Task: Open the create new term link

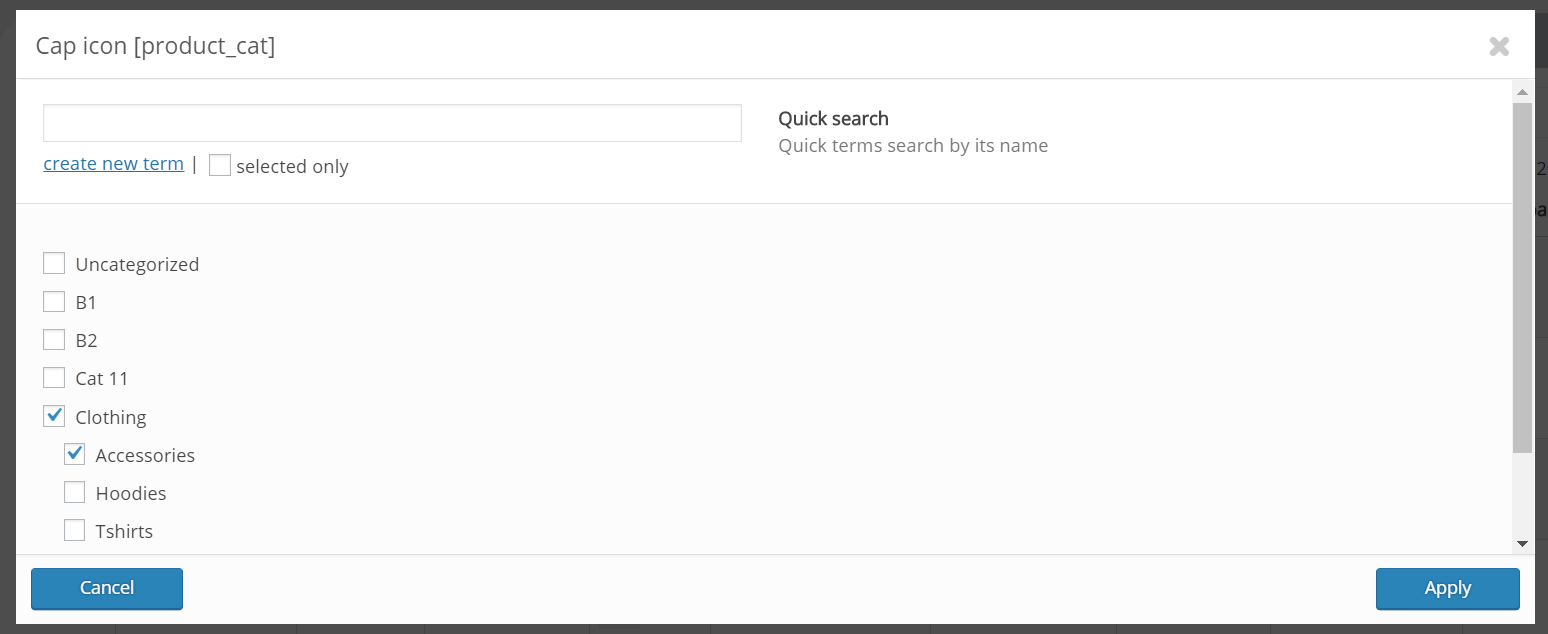Action: 113,164
